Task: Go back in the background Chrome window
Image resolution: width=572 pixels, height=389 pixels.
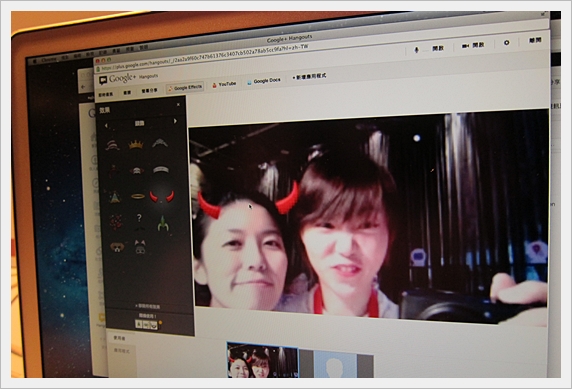Action: pos(83,87)
